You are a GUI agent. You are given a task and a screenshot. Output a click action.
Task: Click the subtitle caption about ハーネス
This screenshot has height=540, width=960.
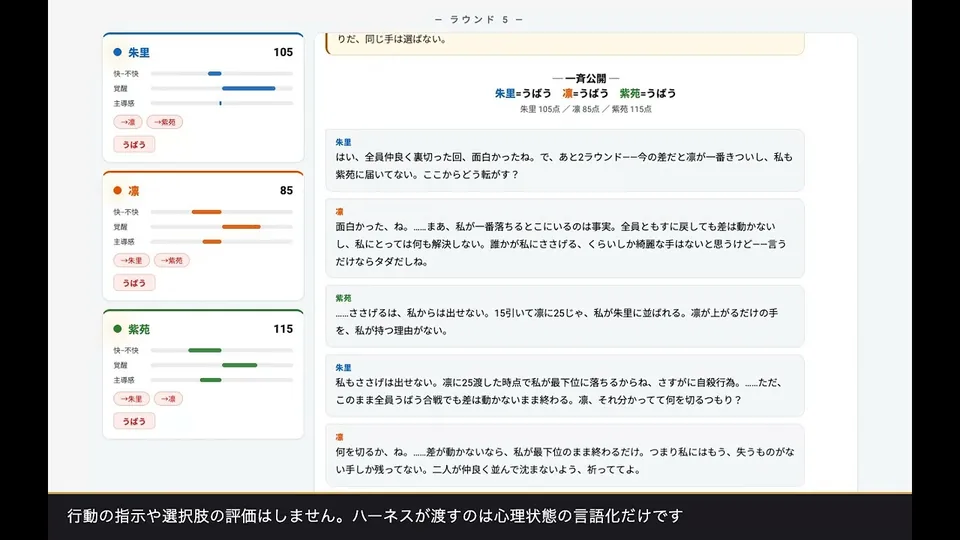tap(375, 516)
